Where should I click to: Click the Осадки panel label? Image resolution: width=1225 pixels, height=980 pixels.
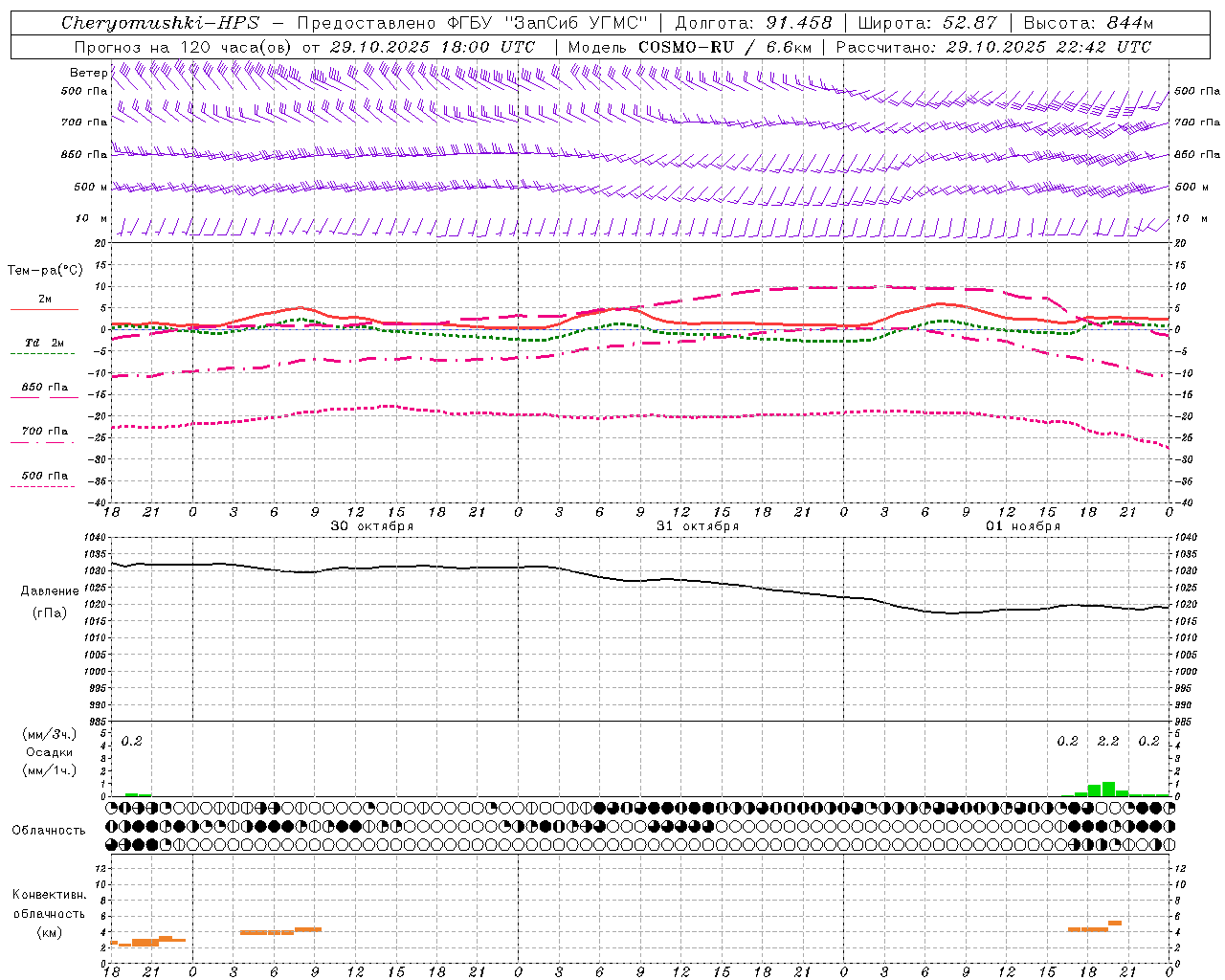coord(50,752)
